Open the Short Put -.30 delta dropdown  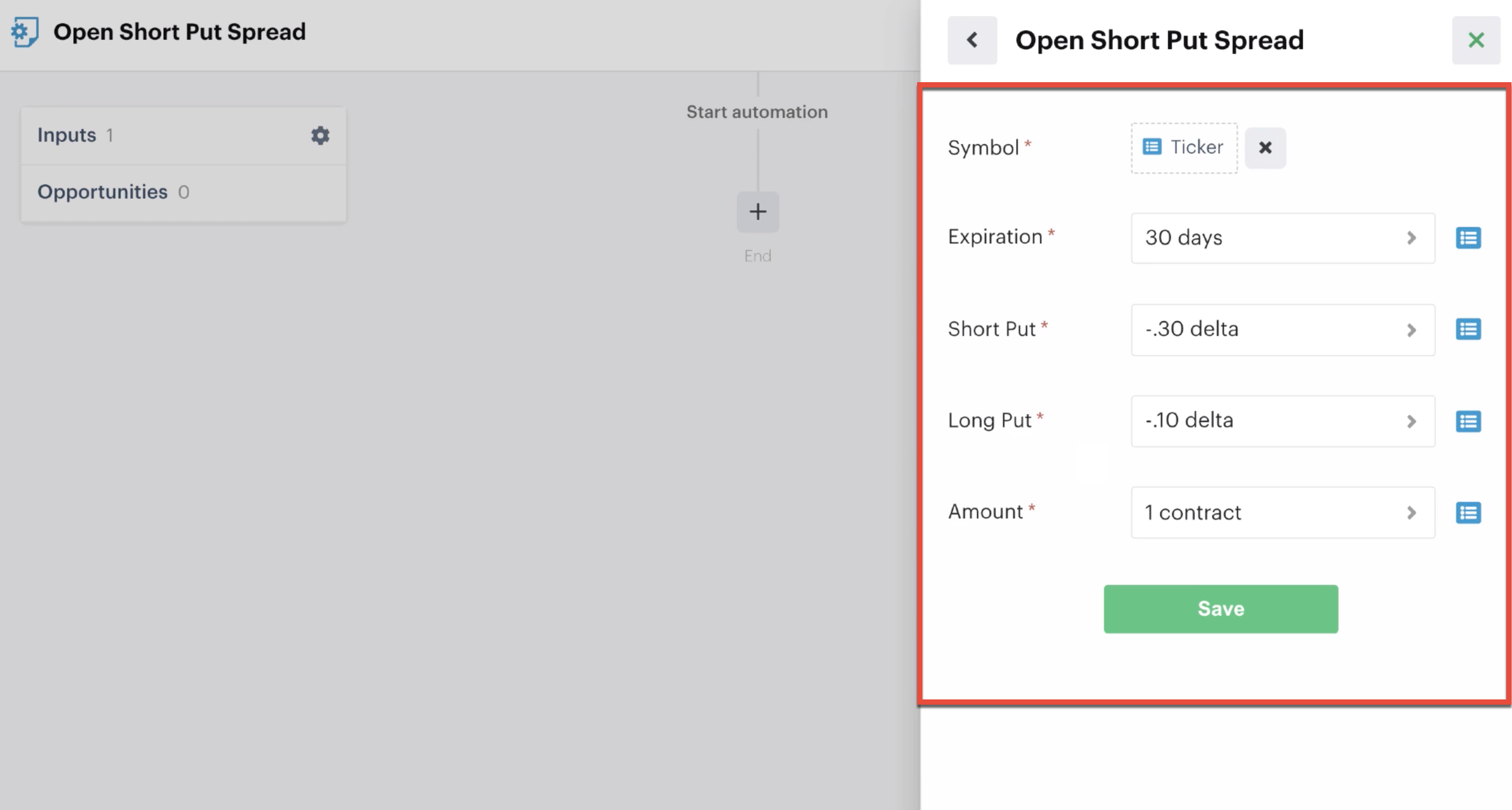click(x=1283, y=330)
